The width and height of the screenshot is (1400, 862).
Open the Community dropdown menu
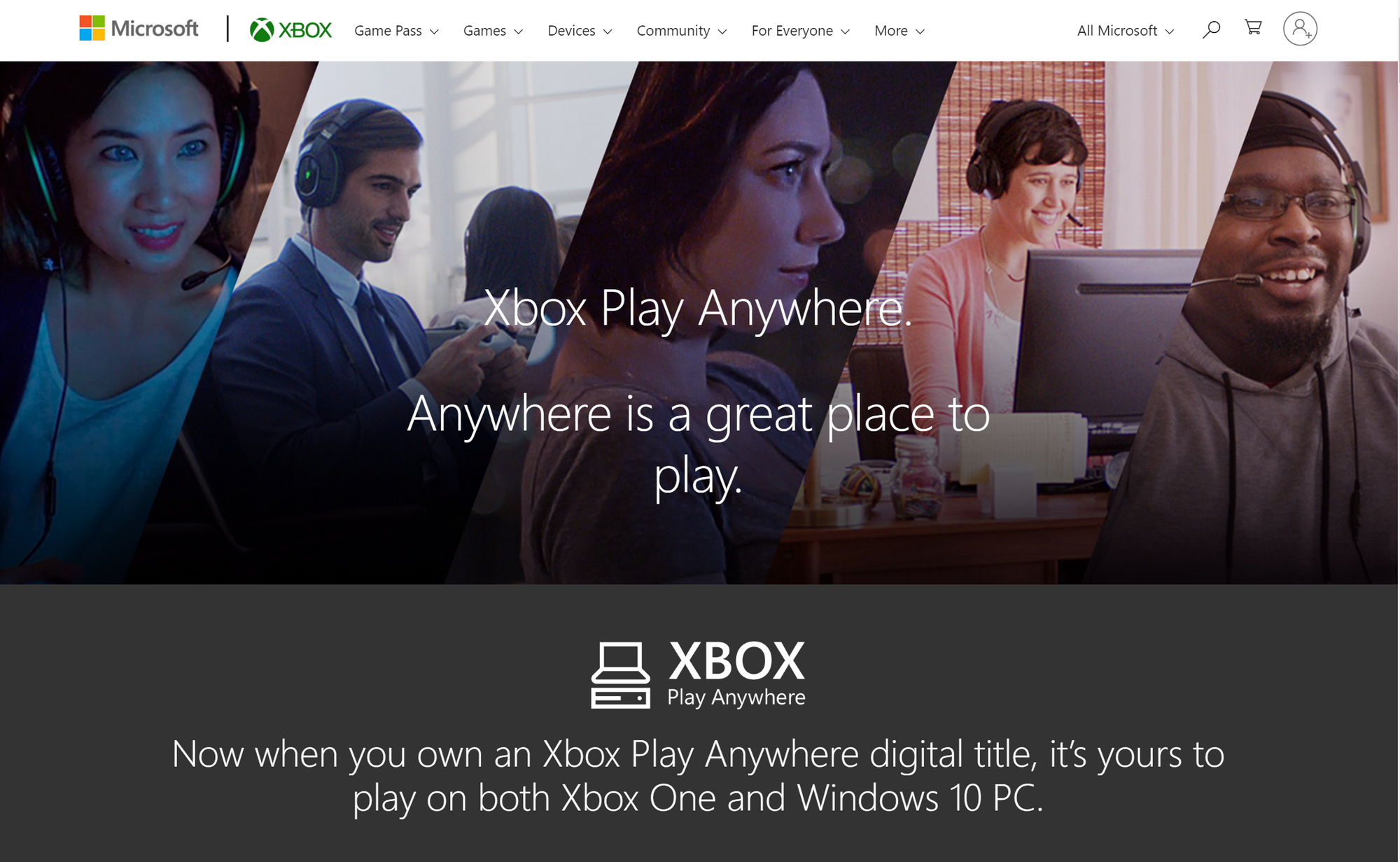680,30
